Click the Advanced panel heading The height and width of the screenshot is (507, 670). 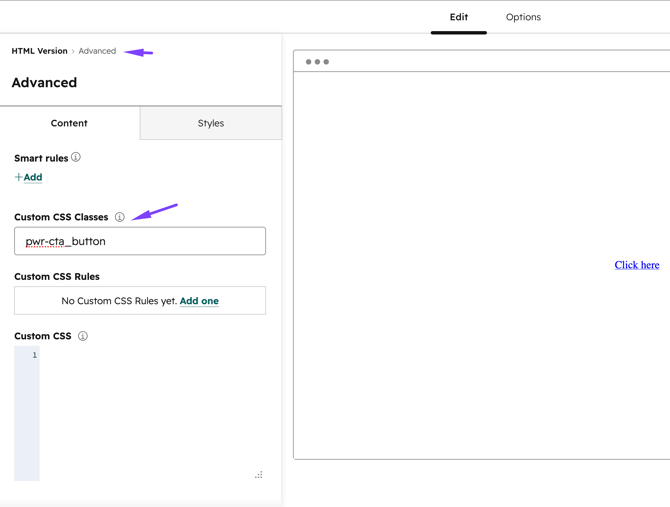tap(44, 82)
